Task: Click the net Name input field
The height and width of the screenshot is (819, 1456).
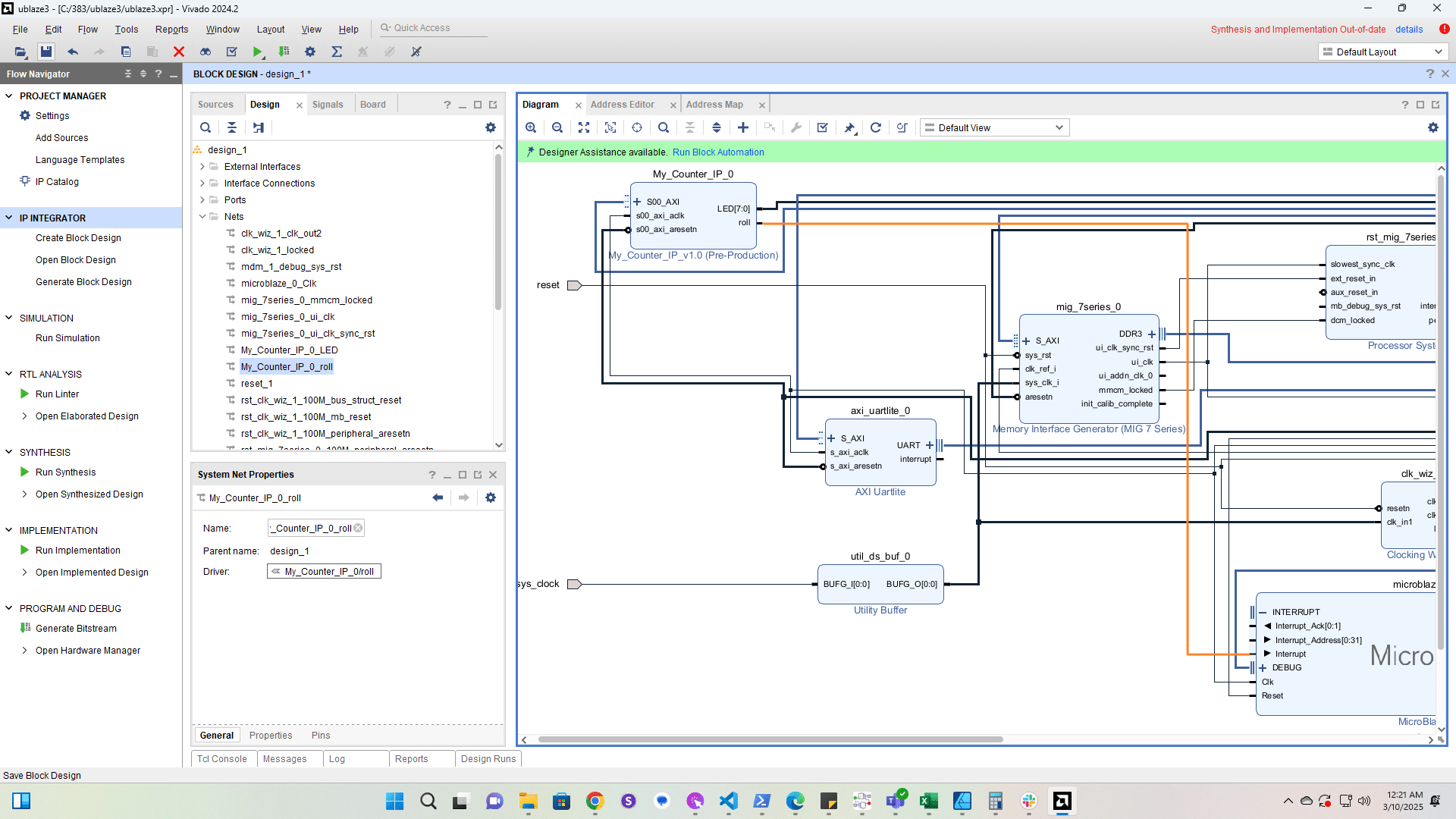Action: pyautogui.click(x=311, y=529)
